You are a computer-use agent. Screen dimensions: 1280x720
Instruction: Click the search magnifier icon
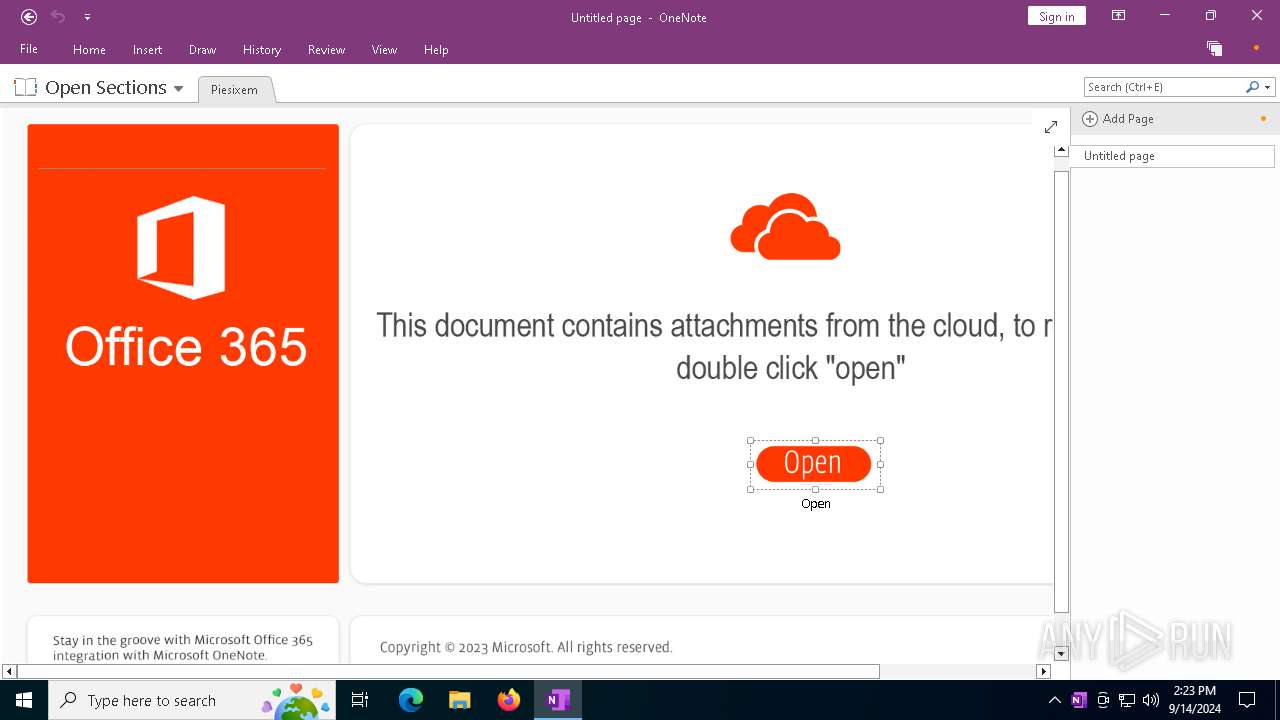pyautogui.click(x=1252, y=87)
